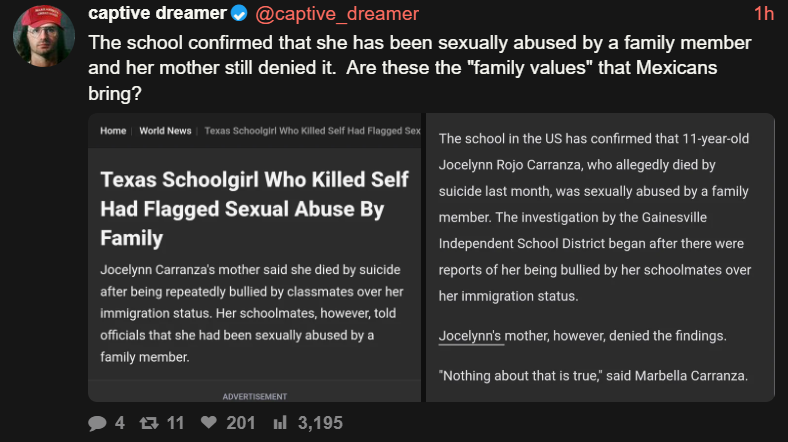Click the underlined Jocelynn's link
788x442 pixels.
click(470, 336)
